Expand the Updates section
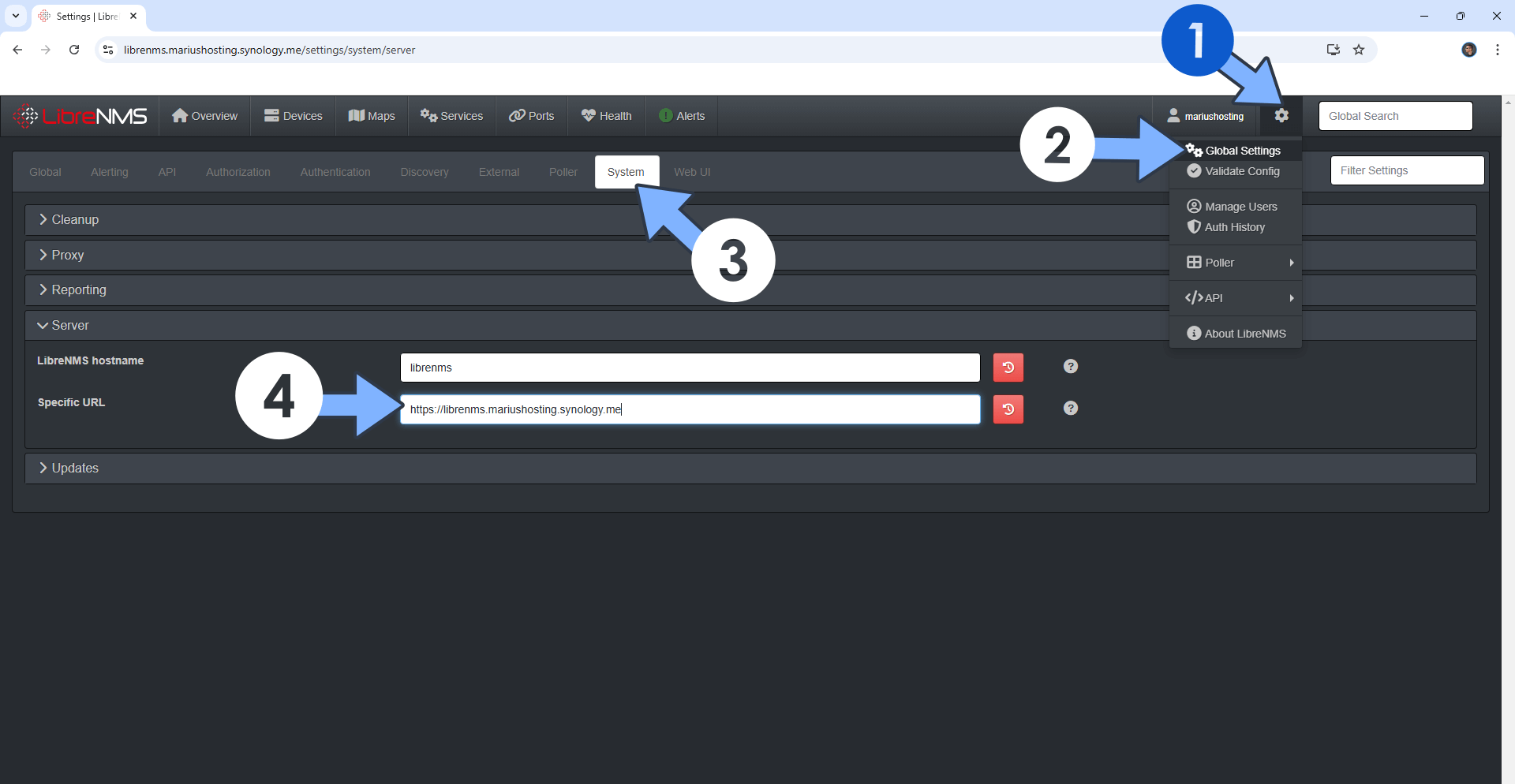The image size is (1515, 784). tap(750, 469)
